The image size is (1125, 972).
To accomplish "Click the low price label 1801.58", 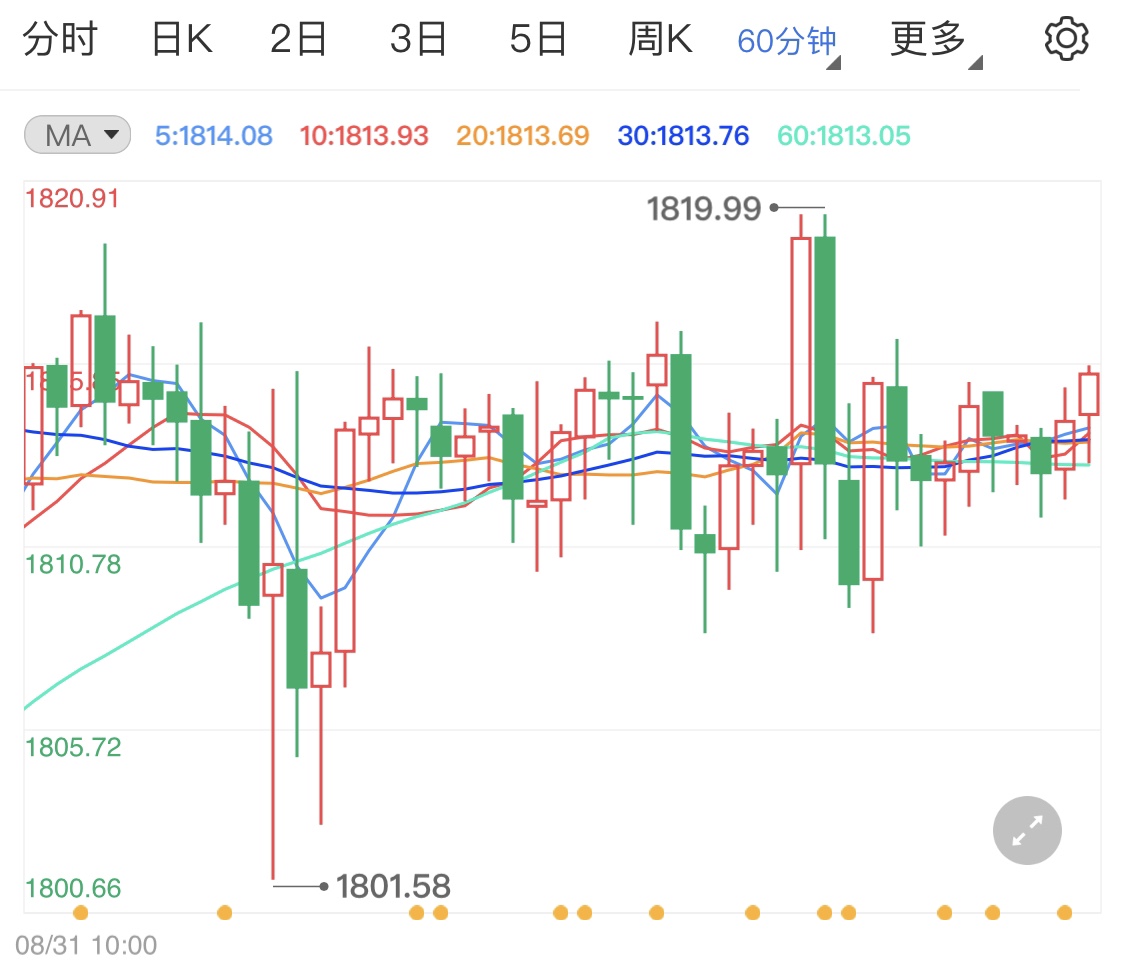I will [x=393, y=886].
